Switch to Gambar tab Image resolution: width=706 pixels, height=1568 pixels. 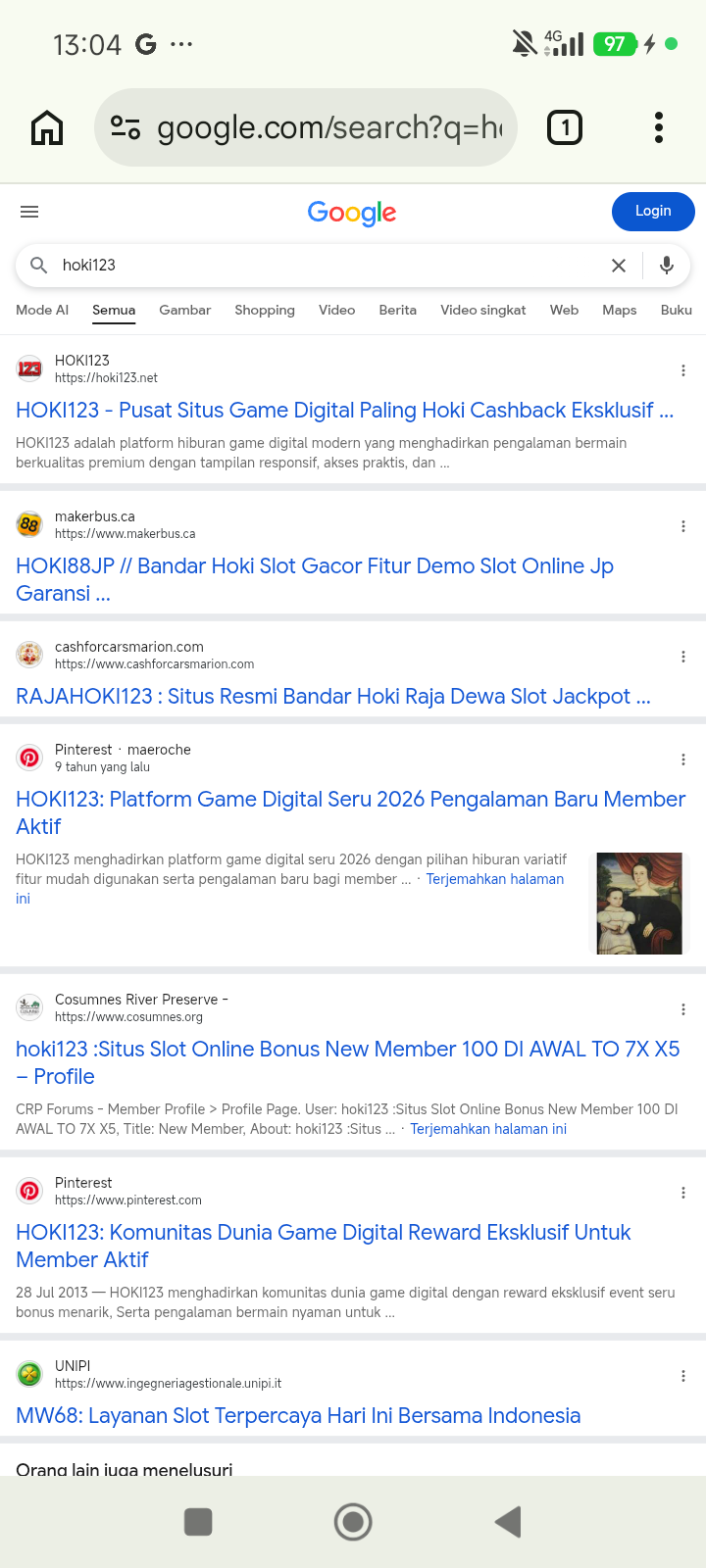[x=185, y=310]
